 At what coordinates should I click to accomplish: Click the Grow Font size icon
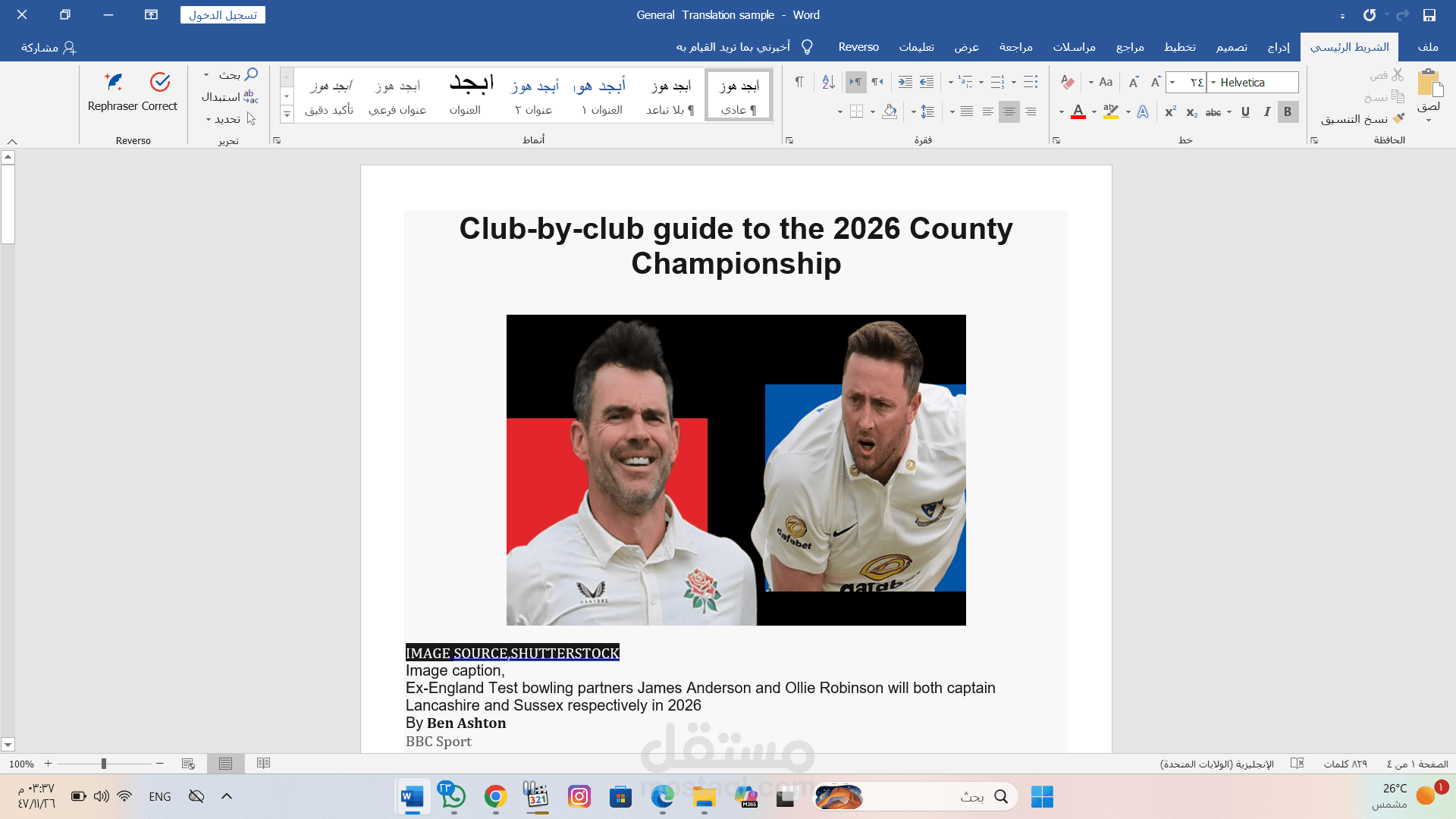pyautogui.click(x=1155, y=82)
